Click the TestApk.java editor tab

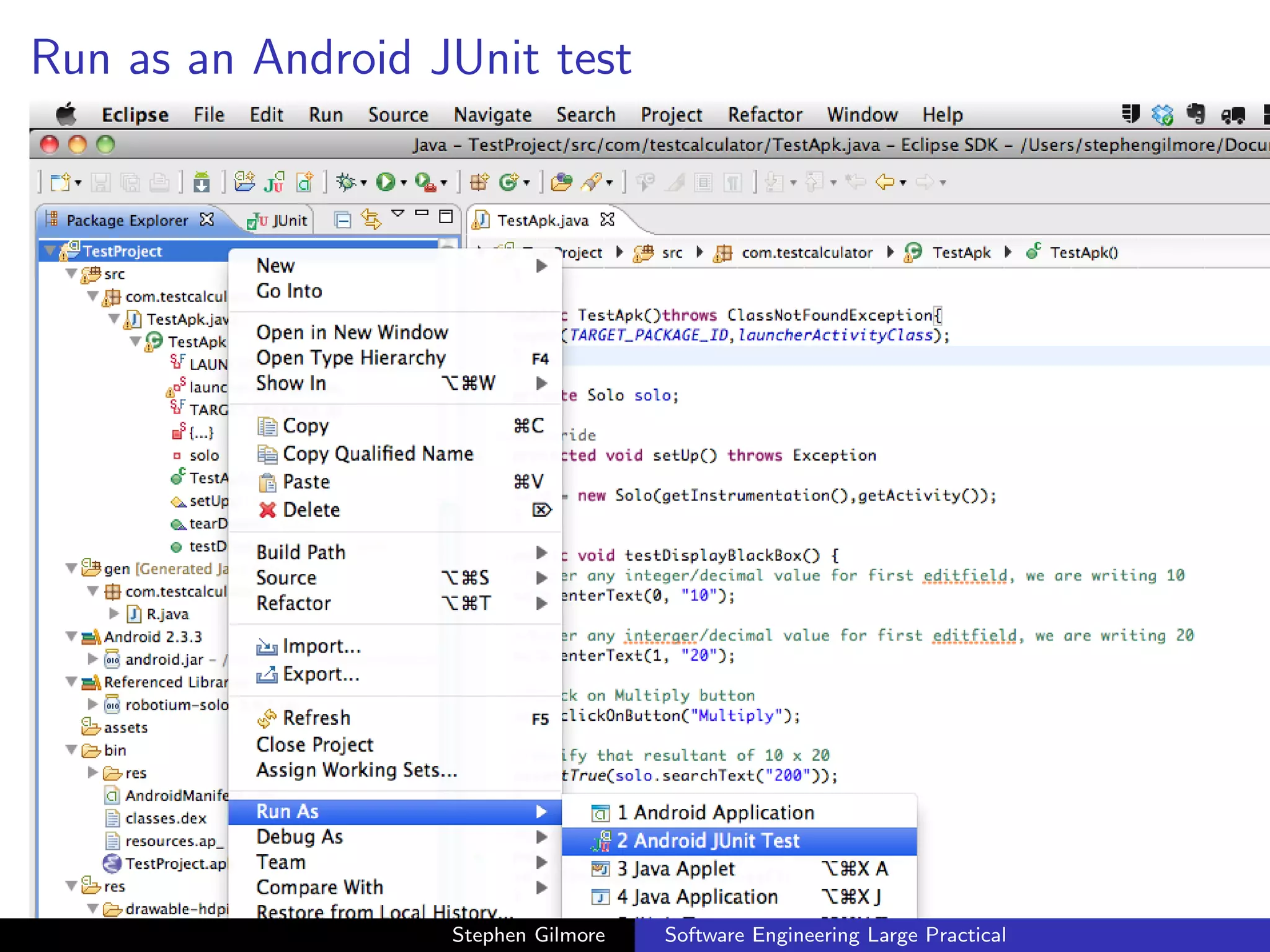(542, 220)
